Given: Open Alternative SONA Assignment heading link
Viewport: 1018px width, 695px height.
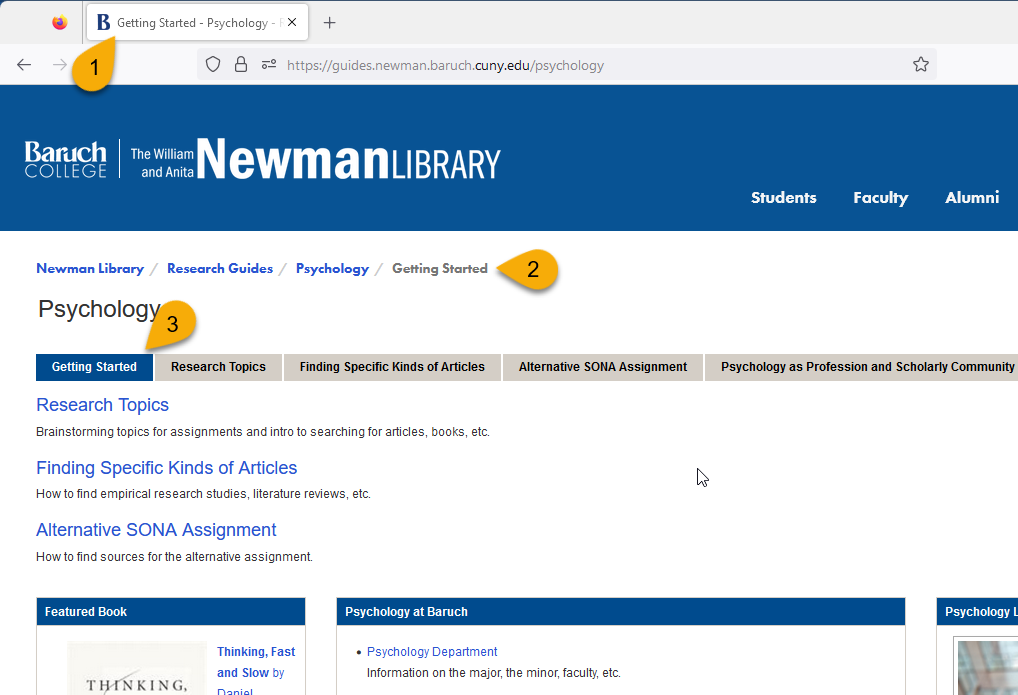Looking at the screenshot, I should point(156,530).
